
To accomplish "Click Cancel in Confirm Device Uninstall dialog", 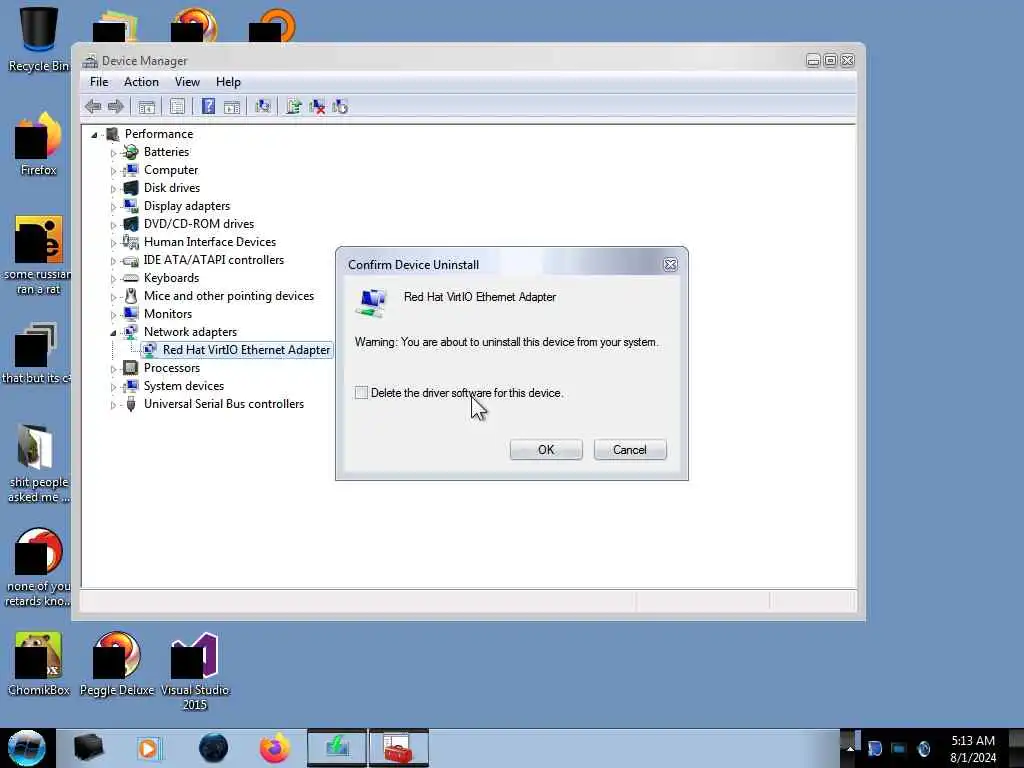I will coord(630,449).
